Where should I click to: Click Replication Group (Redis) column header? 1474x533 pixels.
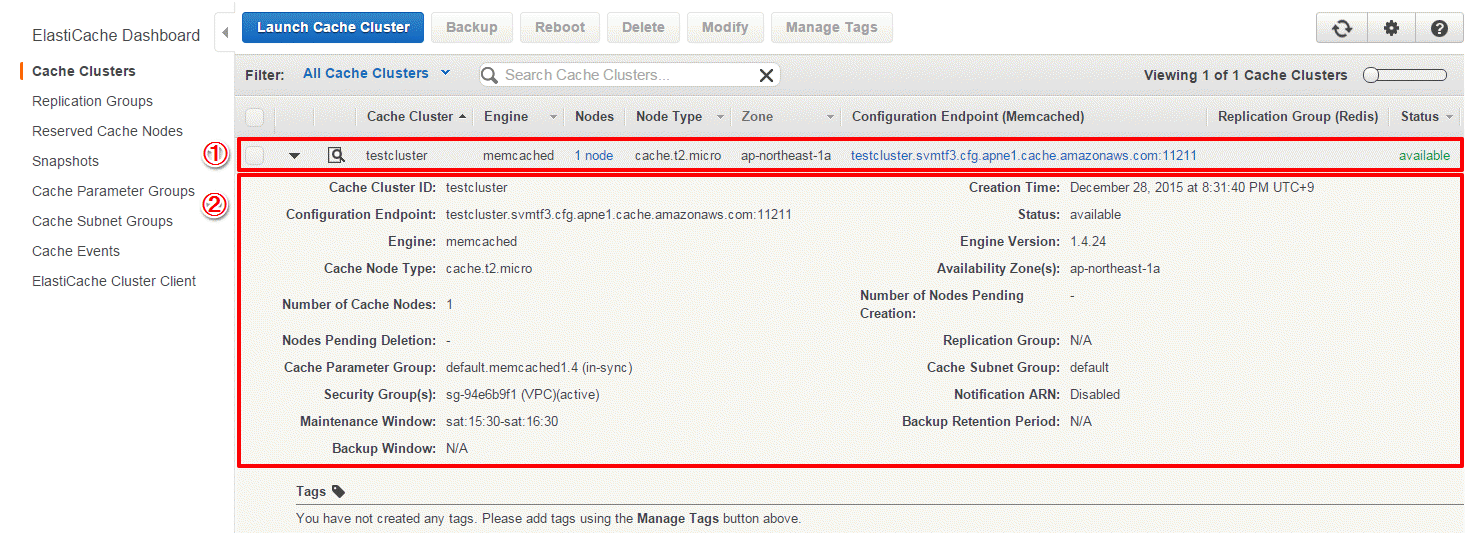click(1298, 116)
